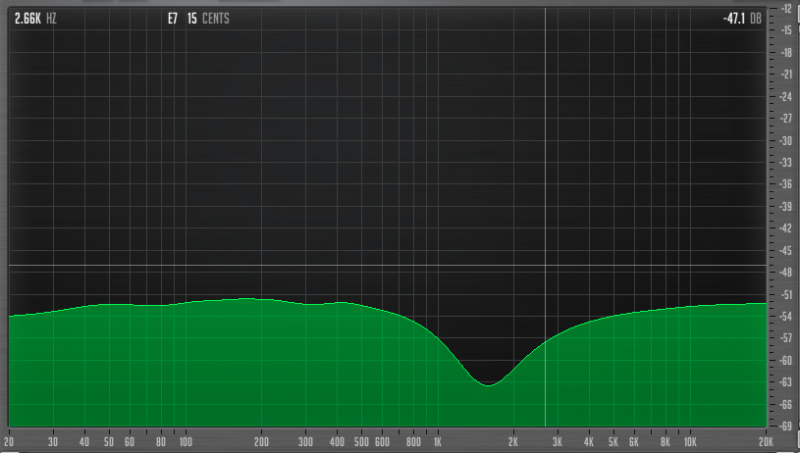The image size is (800, 453).
Task: Select the 1K label on frequency axis
Action: [x=437, y=441]
